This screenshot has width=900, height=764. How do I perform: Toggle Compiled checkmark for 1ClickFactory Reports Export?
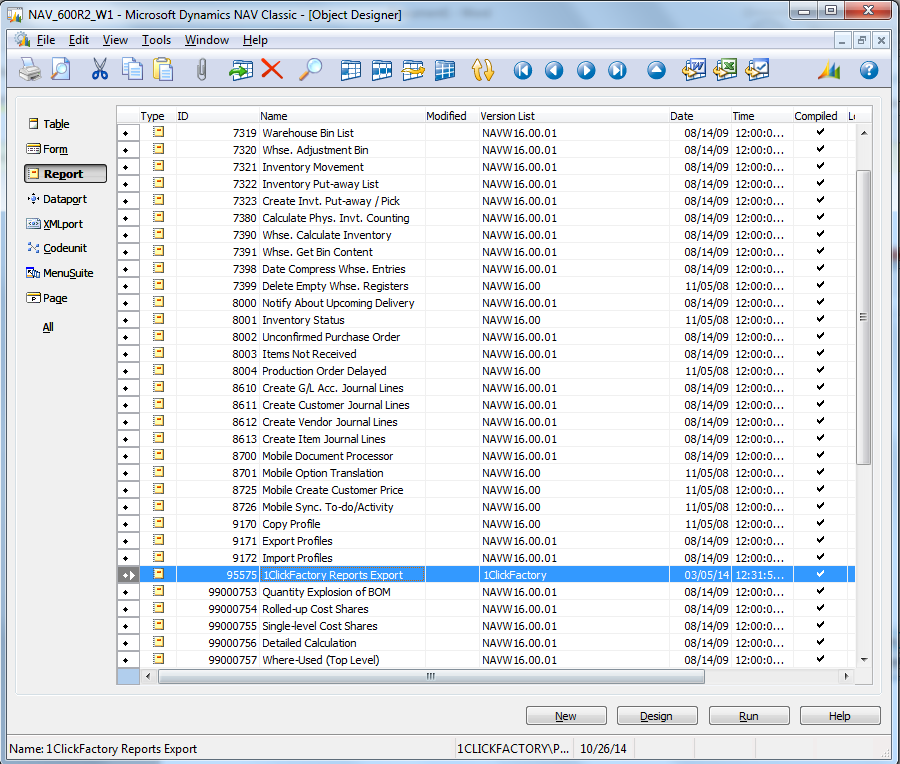tap(820, 575)
